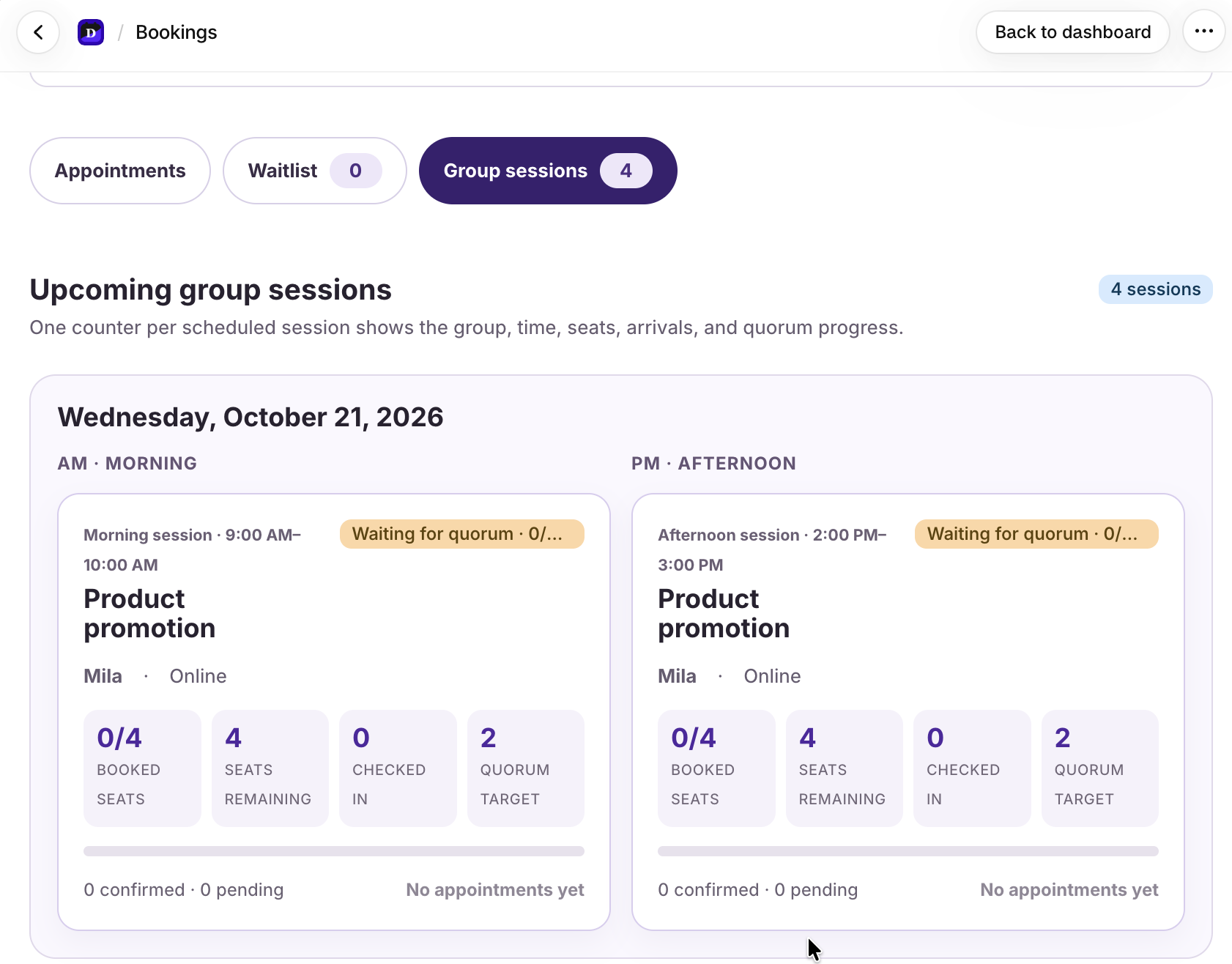
Task: Click the PM · AFTERNOON column label
Action: [714, 464]
